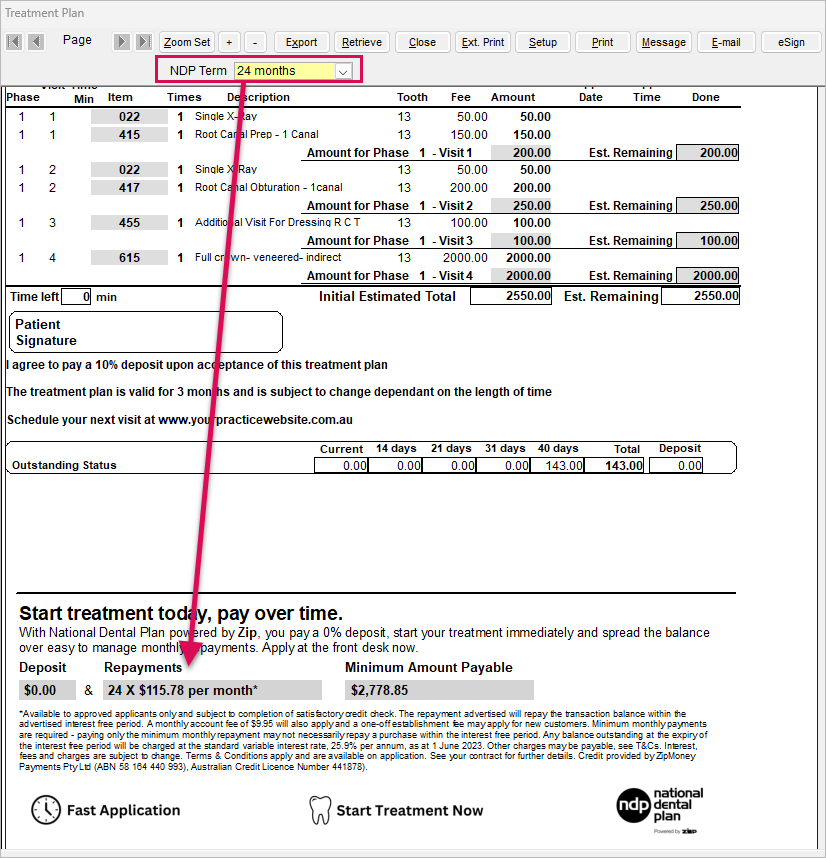Export the treatment plan
Screen dimensions: 826x858
pos(301,42)
